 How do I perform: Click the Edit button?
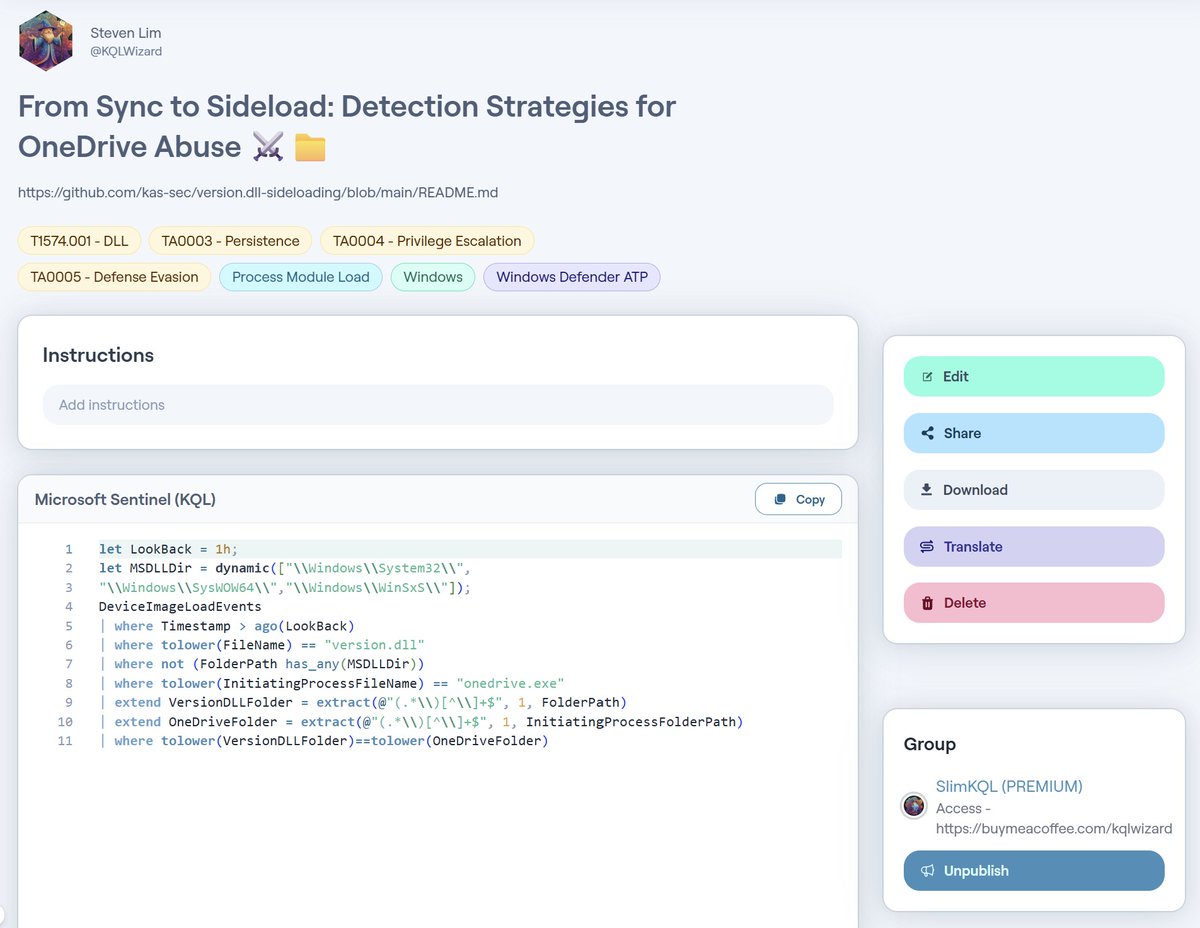(x=1034, y=376)
